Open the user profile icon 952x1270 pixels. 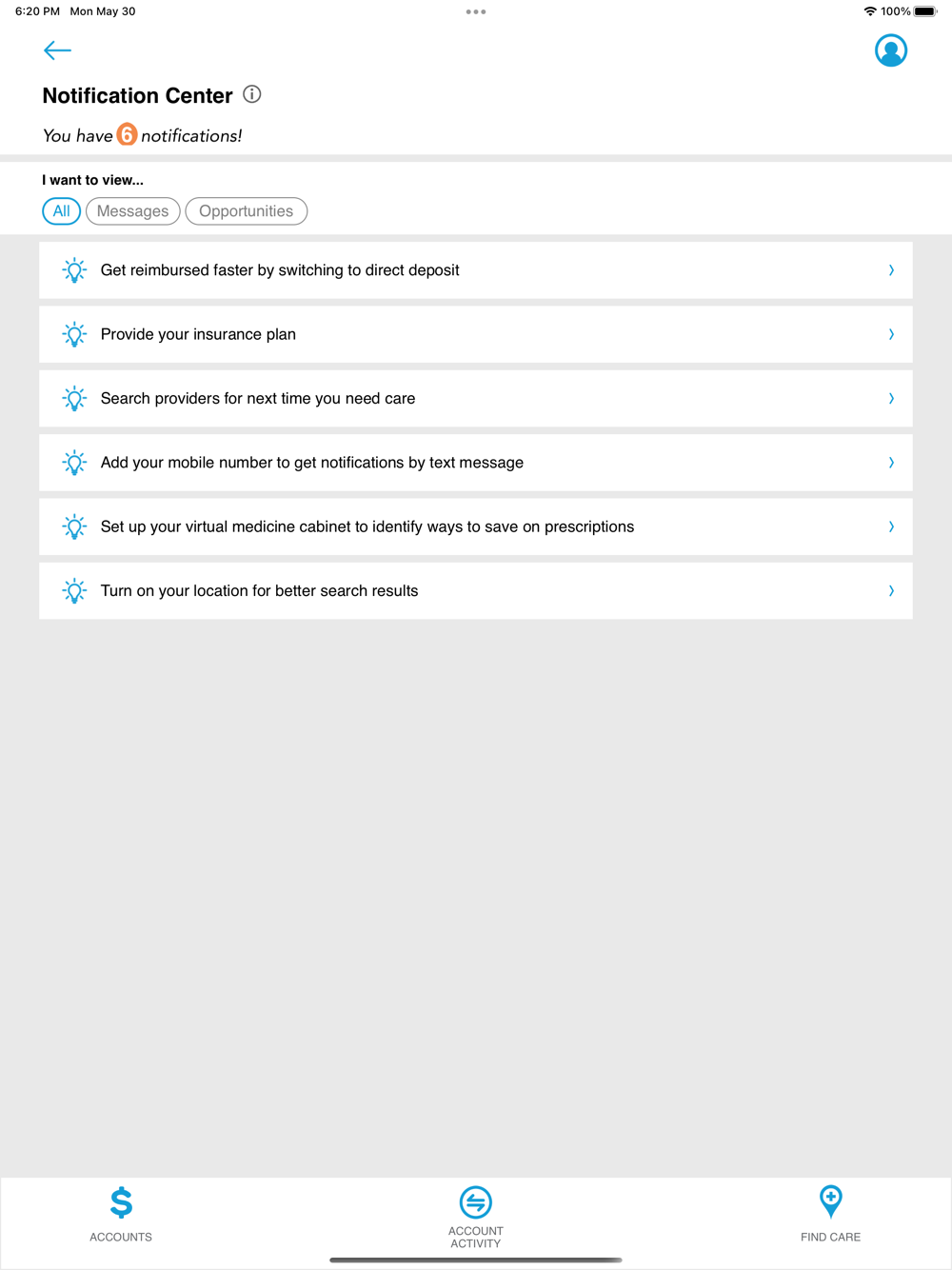(890, 50)
